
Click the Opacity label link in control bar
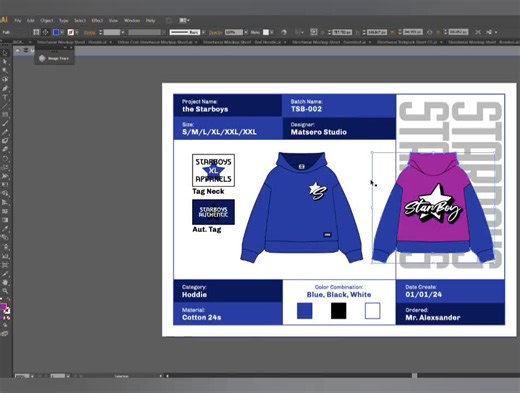click(x=215, y=32)
